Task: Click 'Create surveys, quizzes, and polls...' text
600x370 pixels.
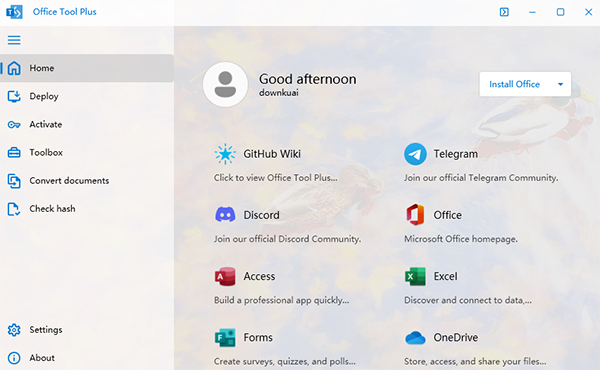Action: 285,361
